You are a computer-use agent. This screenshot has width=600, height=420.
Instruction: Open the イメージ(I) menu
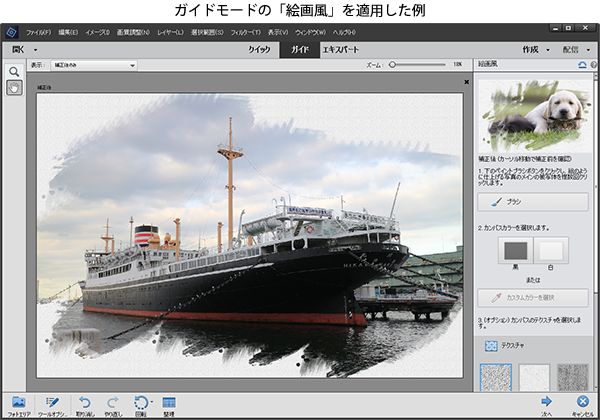[97, 33]
